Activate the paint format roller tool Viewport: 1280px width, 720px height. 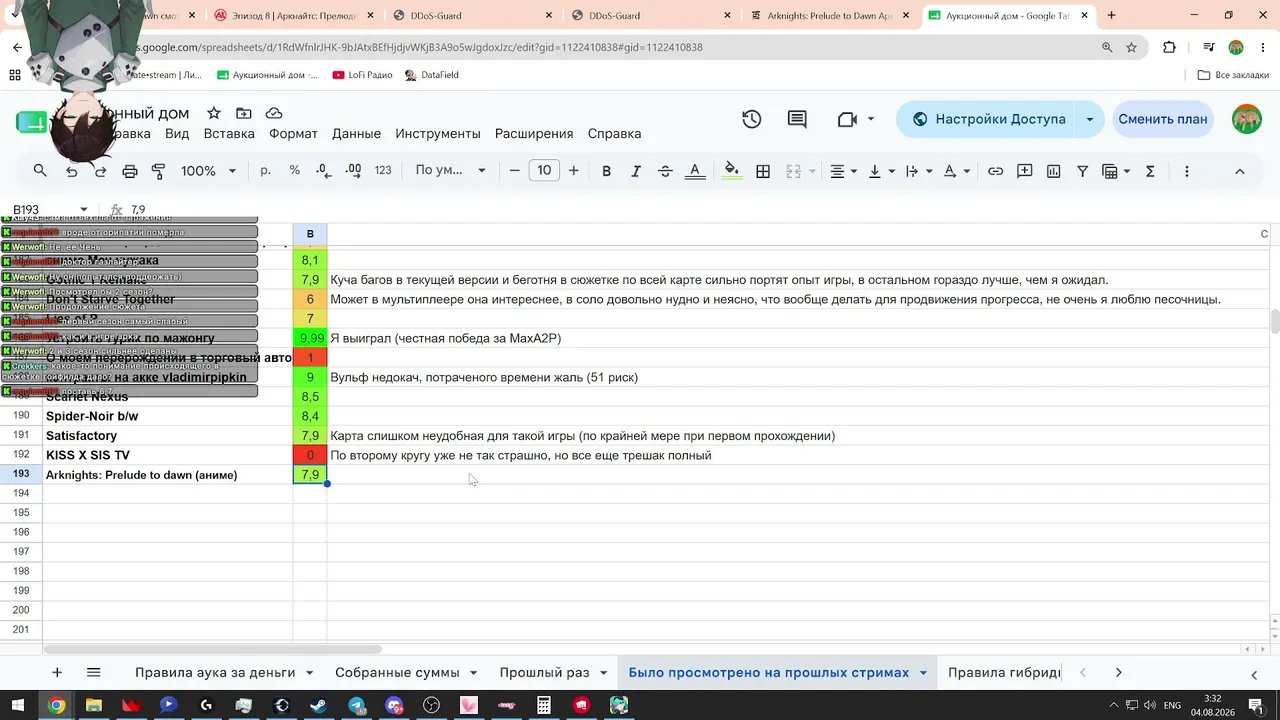158,171
